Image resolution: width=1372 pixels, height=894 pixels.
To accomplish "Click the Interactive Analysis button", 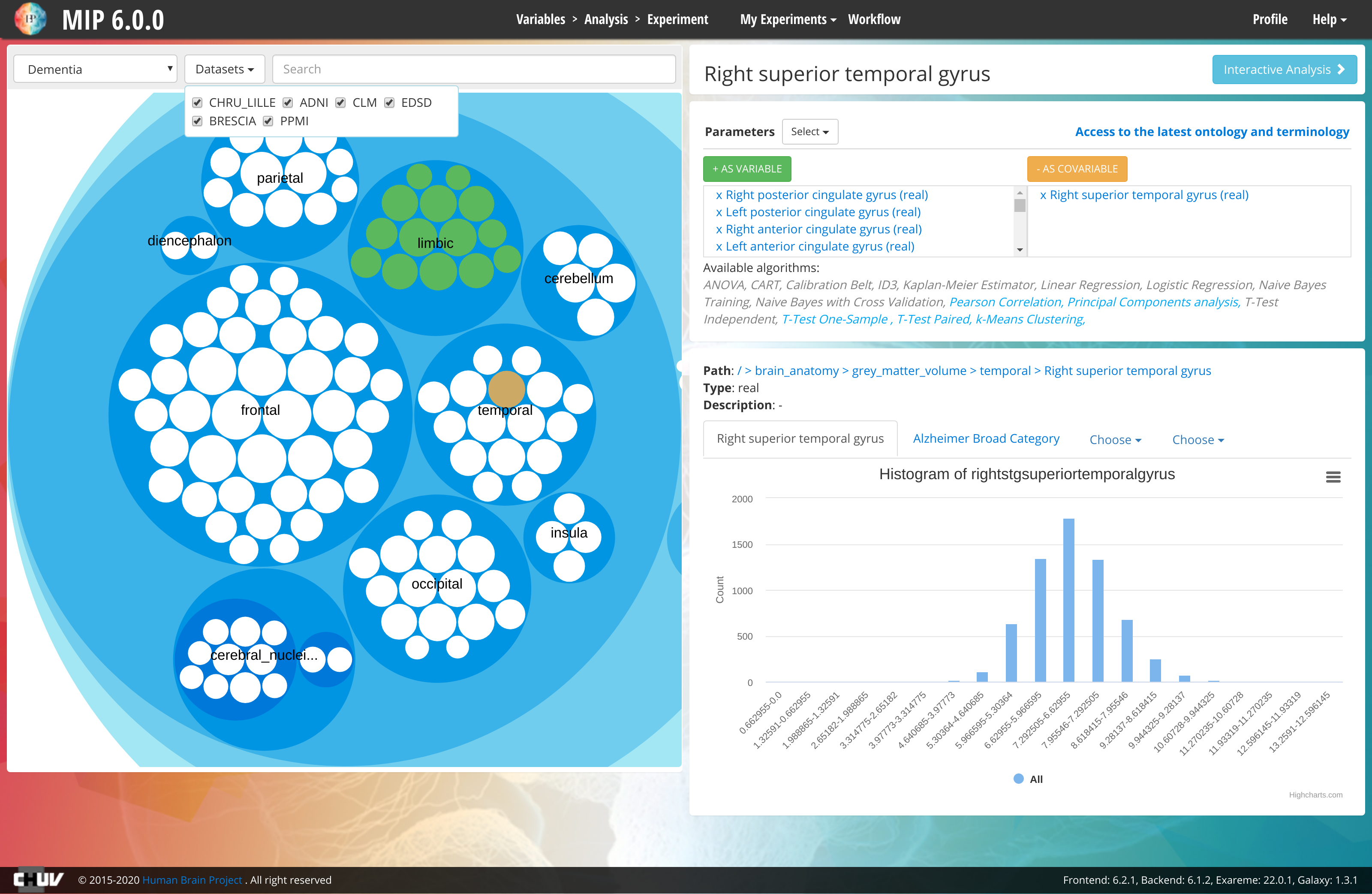I will (1284, 70).
